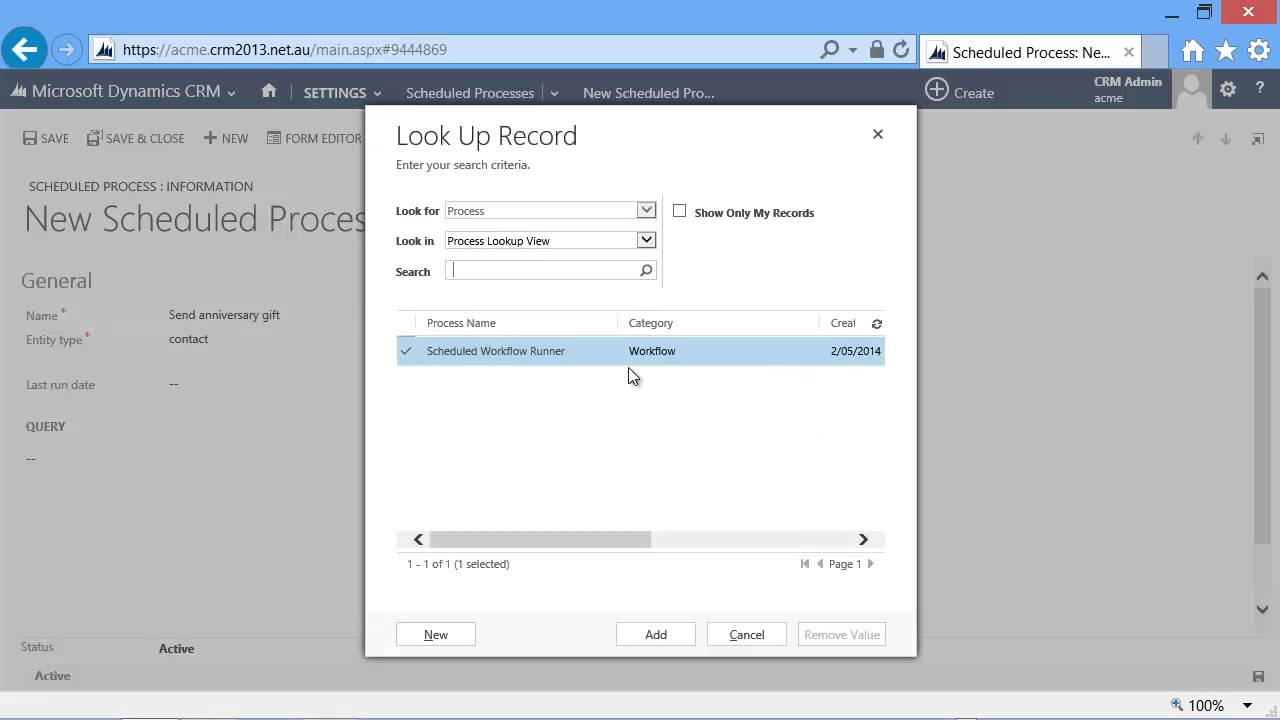The image size is (1280, 720).
Task: Open CRM help question mark
Action: click(x=1260, y=90)
